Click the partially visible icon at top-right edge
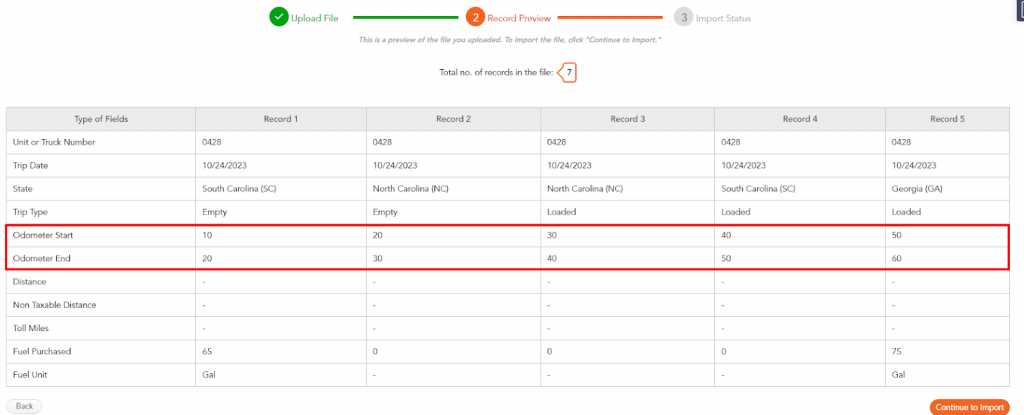1024x415 pixels. coord(1020,12)
